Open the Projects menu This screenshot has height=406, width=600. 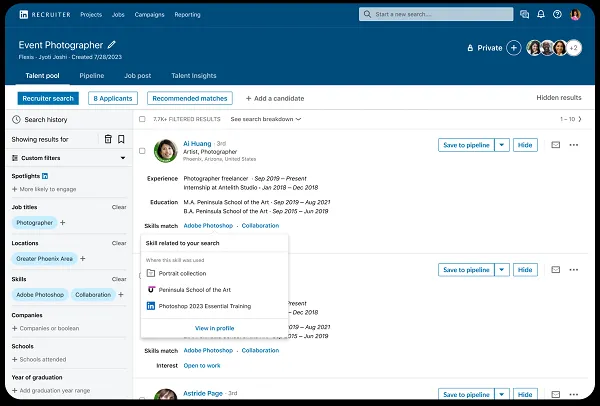coord(91,15)
